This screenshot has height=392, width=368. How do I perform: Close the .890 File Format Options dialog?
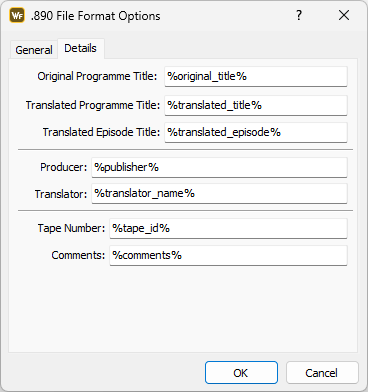[344, 15]
